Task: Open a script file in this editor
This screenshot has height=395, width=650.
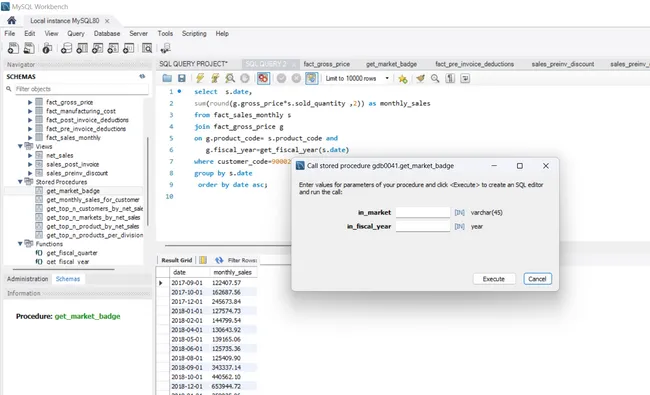Action: [167, 78]
